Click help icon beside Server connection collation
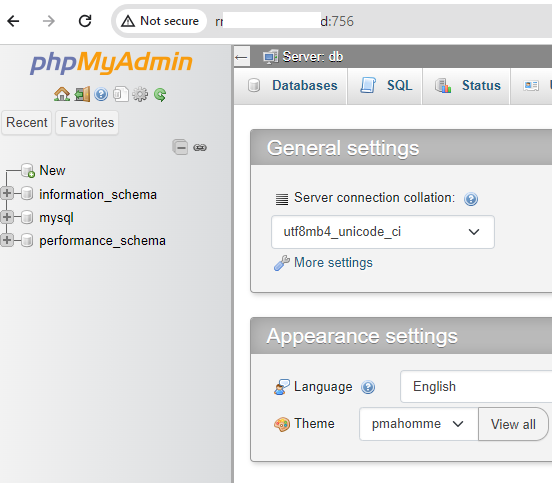The width and height of the screenshot is (552, 483). pyautogui.click(x=471, y=199)
